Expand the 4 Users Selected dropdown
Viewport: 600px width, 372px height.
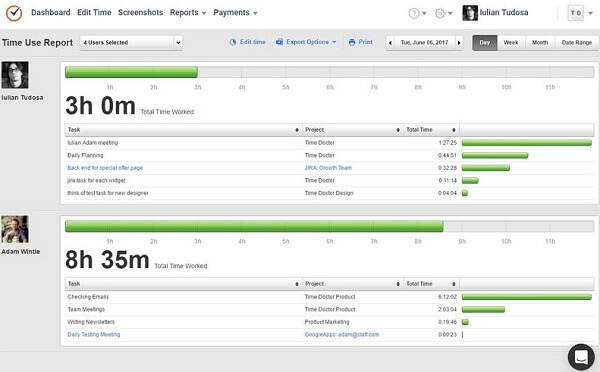tap(131, 42)
